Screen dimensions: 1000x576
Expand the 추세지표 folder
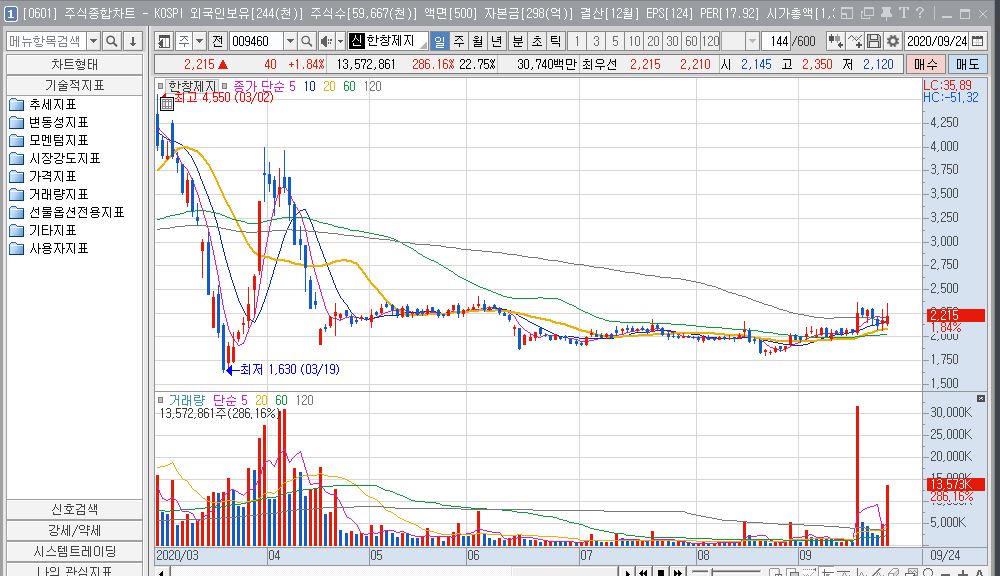(x=43, y=104)
